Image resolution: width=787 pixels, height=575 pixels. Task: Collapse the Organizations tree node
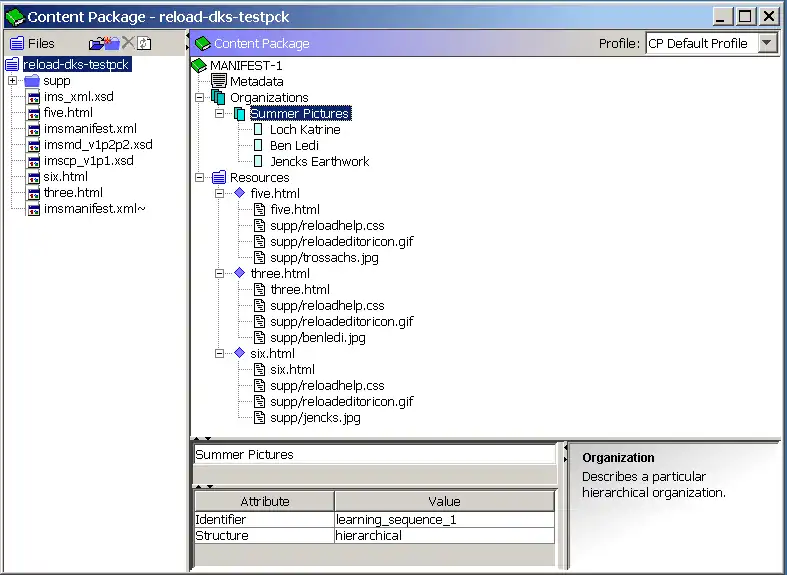(x=200, y=97)
